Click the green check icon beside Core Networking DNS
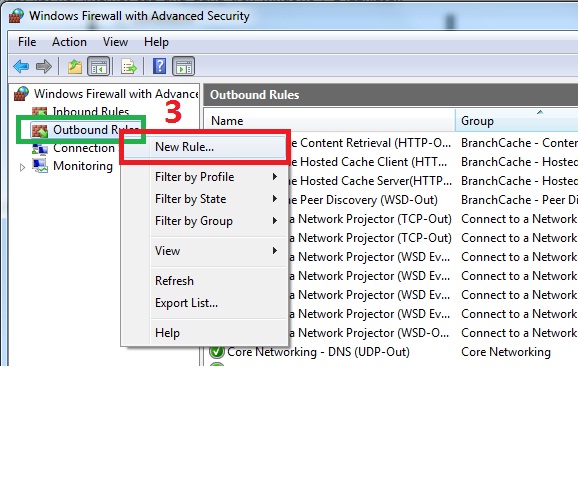Screen dimensions: 578x483 [x=216, y=352]
